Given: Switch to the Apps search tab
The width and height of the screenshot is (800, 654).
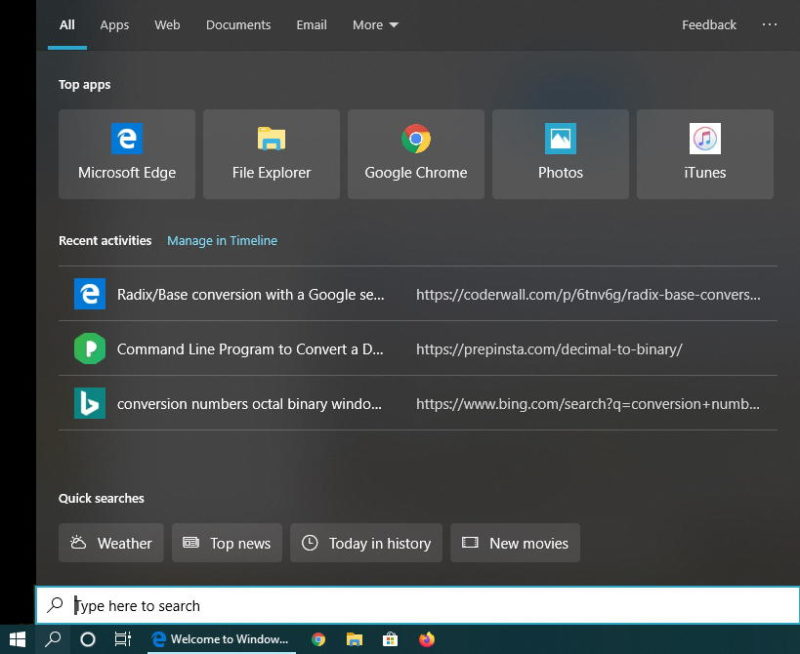Looking at the screenshot, I should (113, 25).
